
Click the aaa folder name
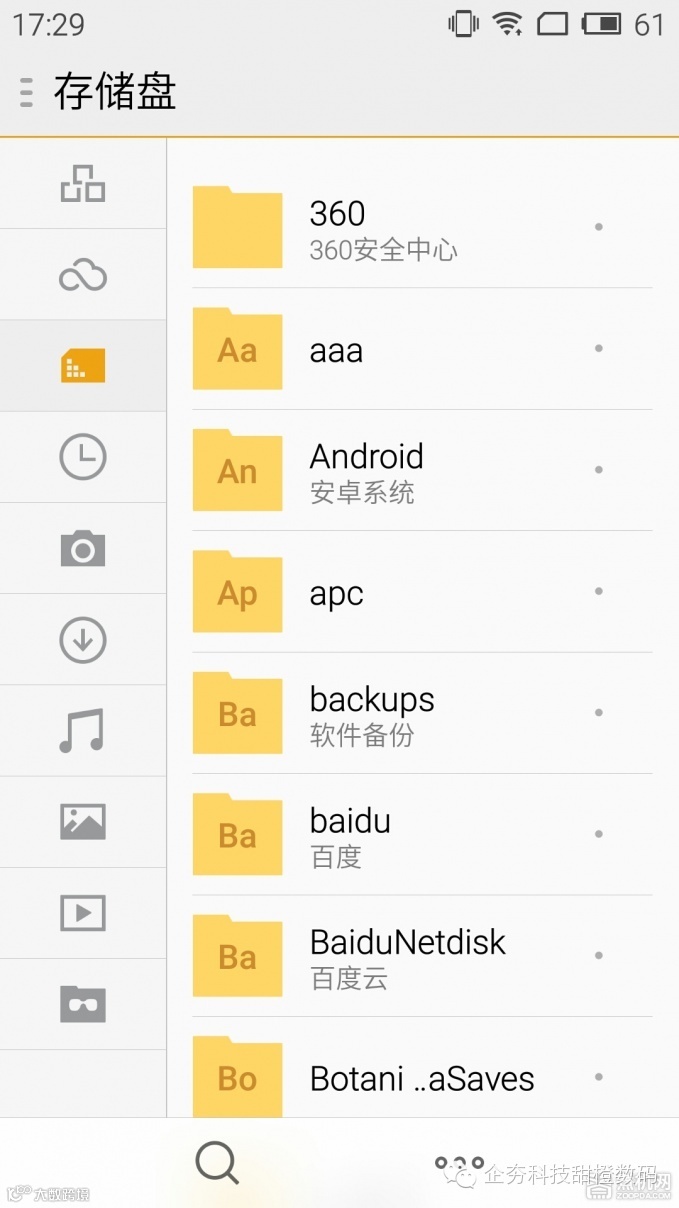tap(336, 351)
